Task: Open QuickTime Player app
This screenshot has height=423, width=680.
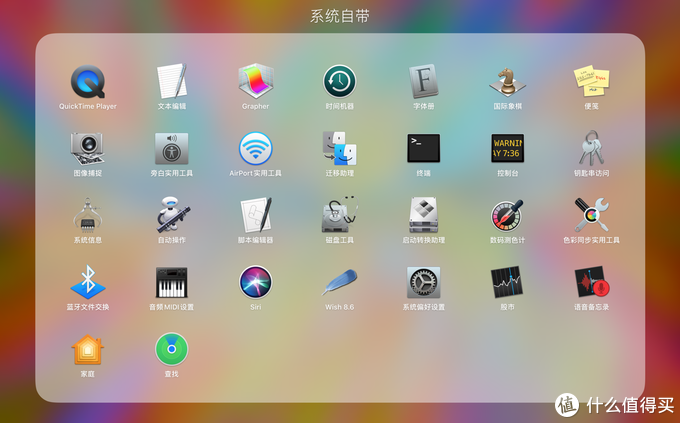Action: (88, 82)
